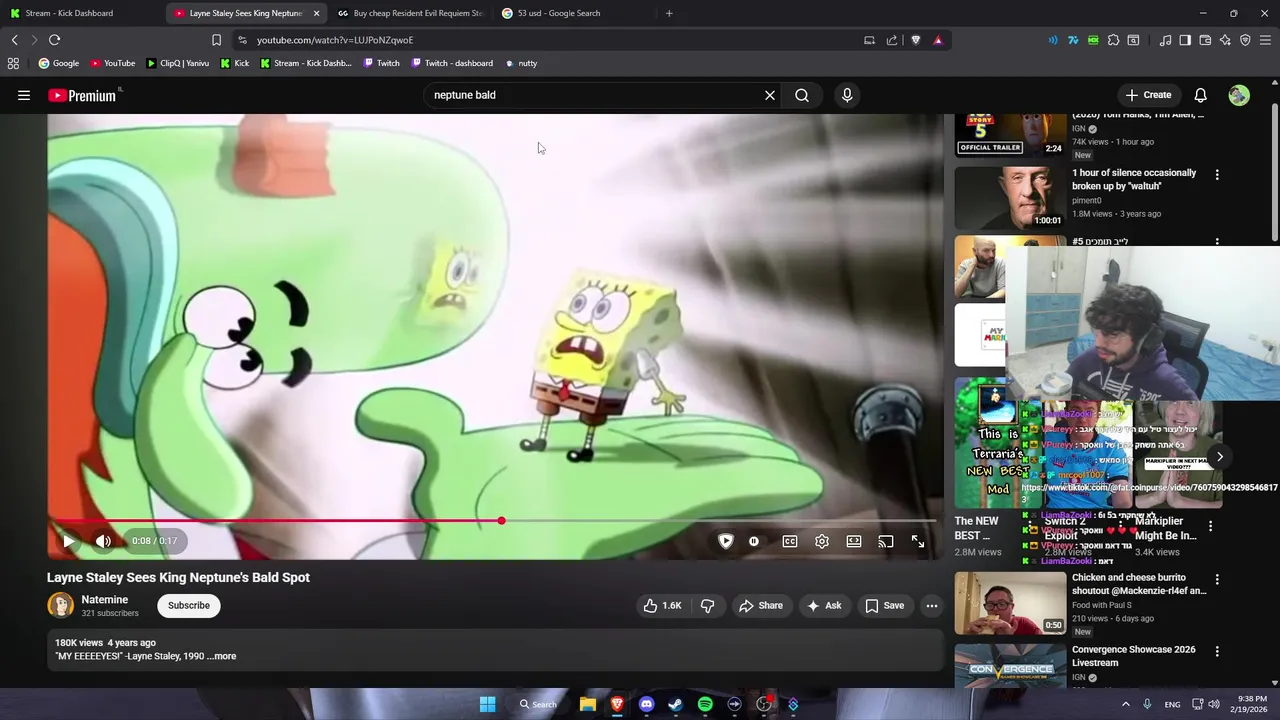1280x720 pixels.
Task: Open the Natemine channel avatar
Action: [61, 605]
